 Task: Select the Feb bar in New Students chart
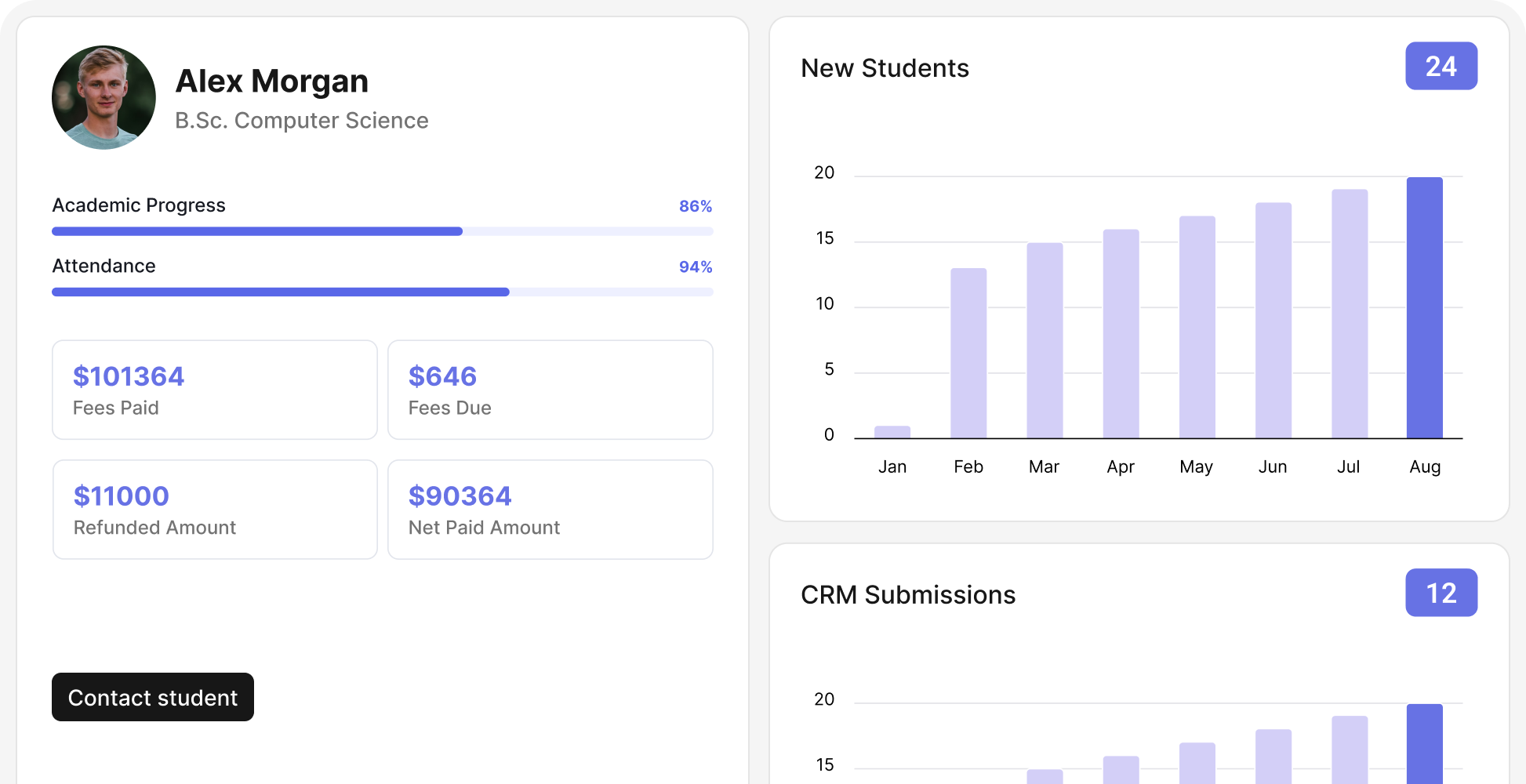(968, 353)
